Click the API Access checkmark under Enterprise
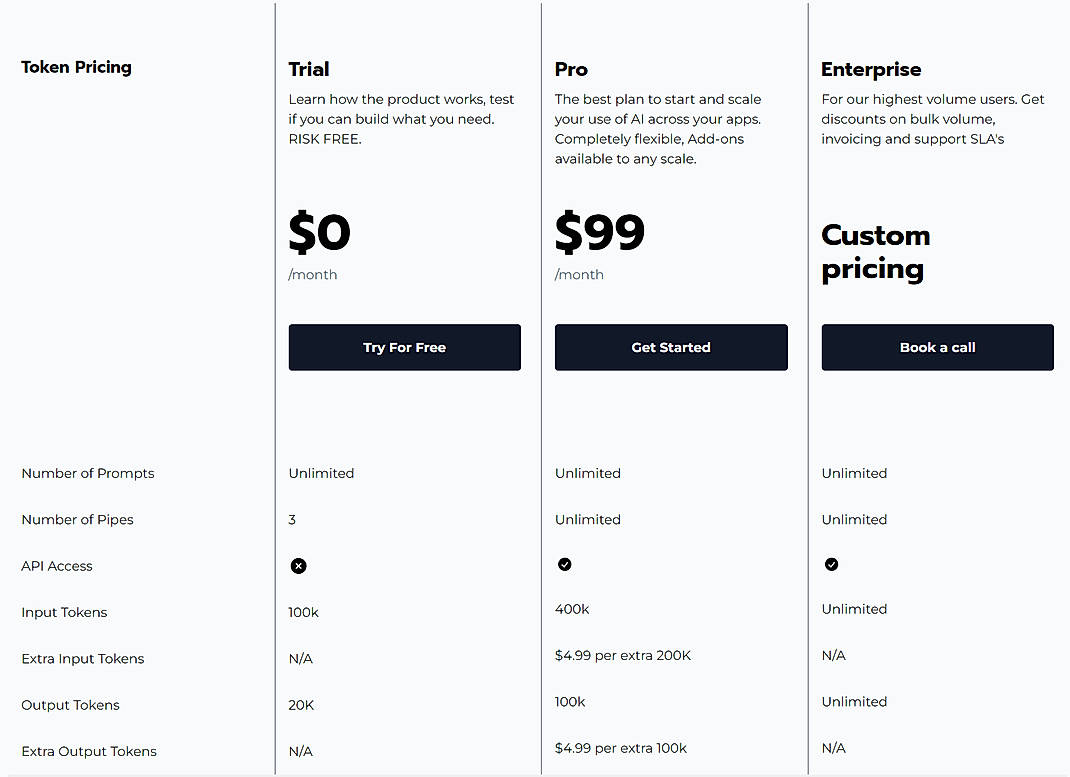The image size is (1070, 777). 831,564
